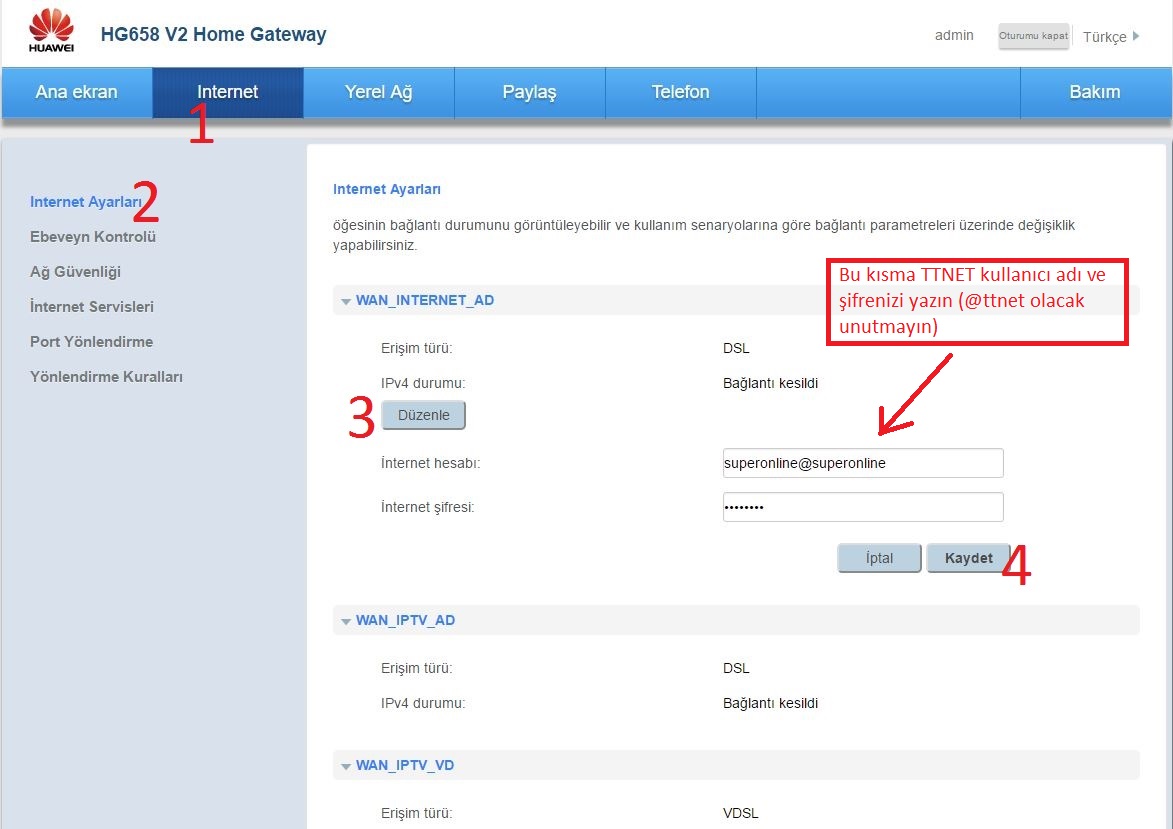
Task: Open Ebeveyn Kontrolü in sidebar
Action: pyautogui.click(x=93, y=236)
